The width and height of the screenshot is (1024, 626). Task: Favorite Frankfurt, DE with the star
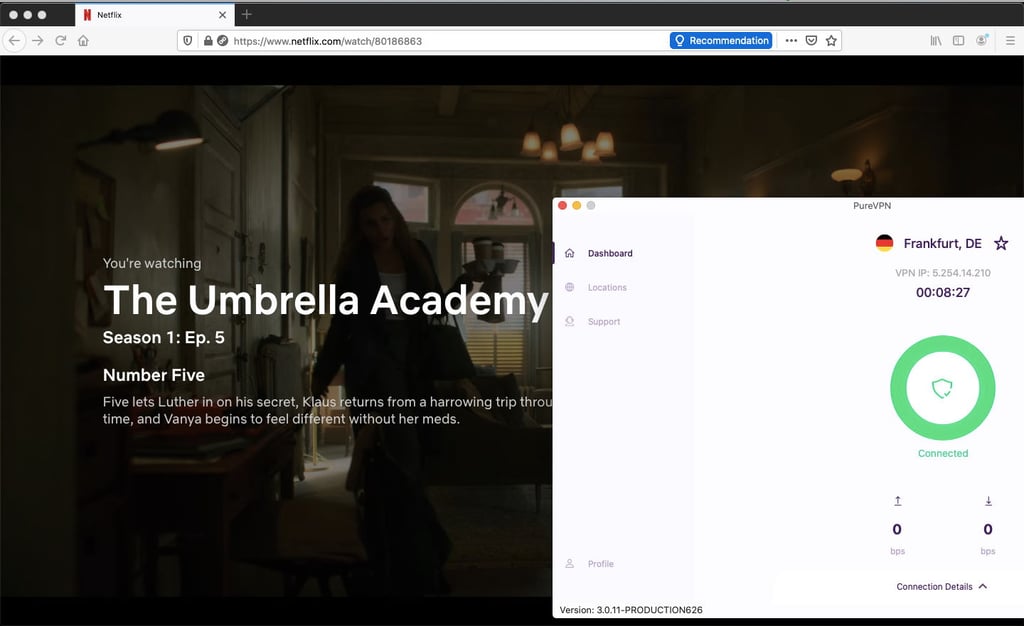click(x=1000, y=243)
